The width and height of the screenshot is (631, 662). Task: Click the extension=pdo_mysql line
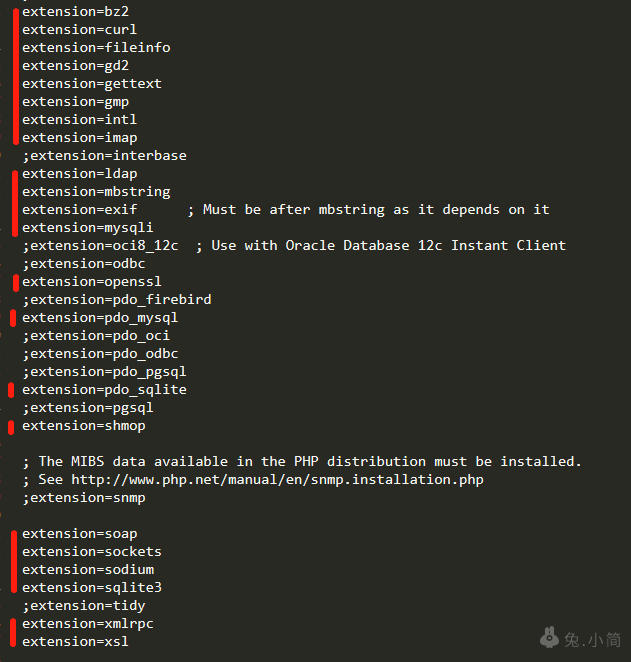100,317
